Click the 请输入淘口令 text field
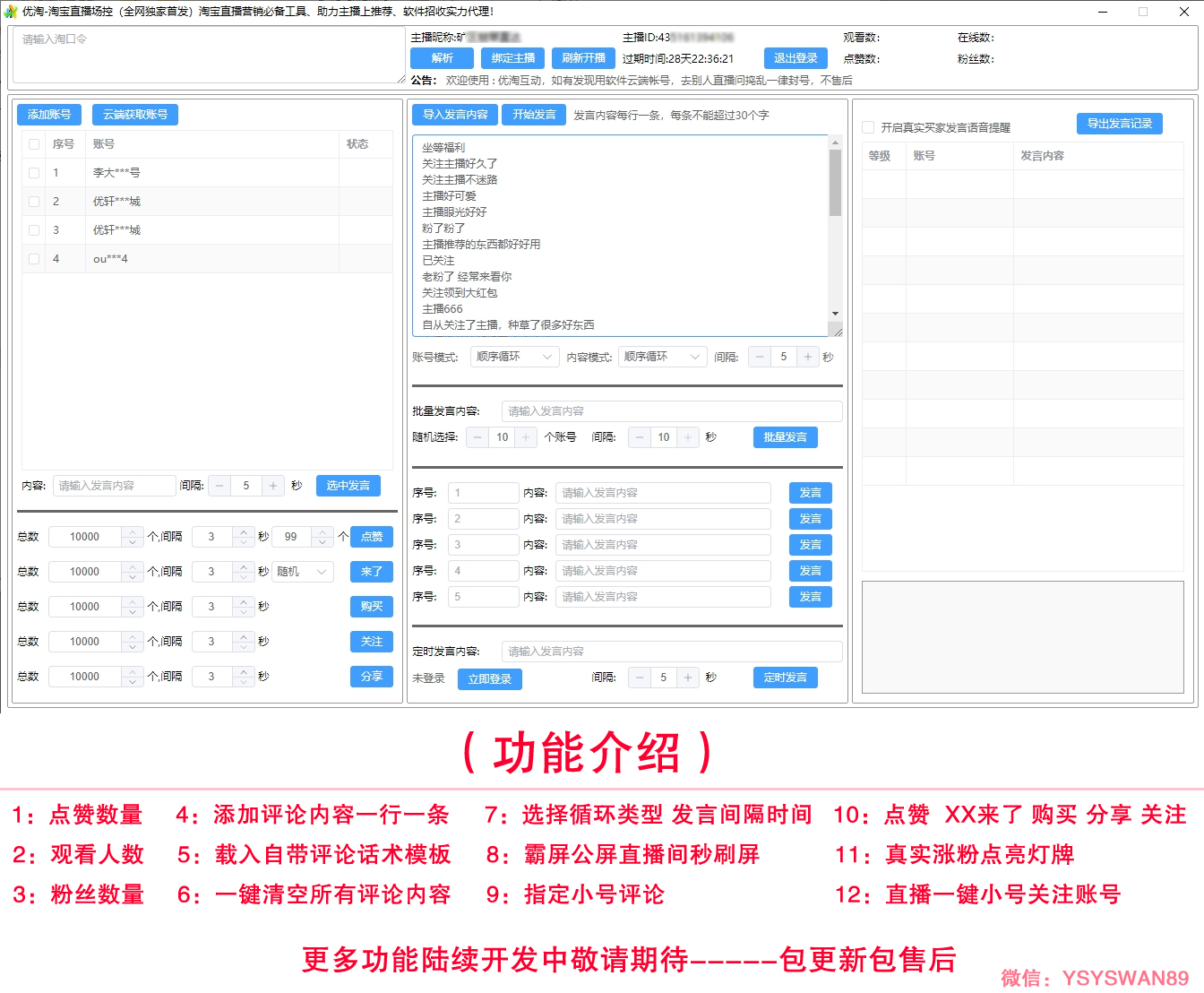1204x993 pixels. [208, 56]
